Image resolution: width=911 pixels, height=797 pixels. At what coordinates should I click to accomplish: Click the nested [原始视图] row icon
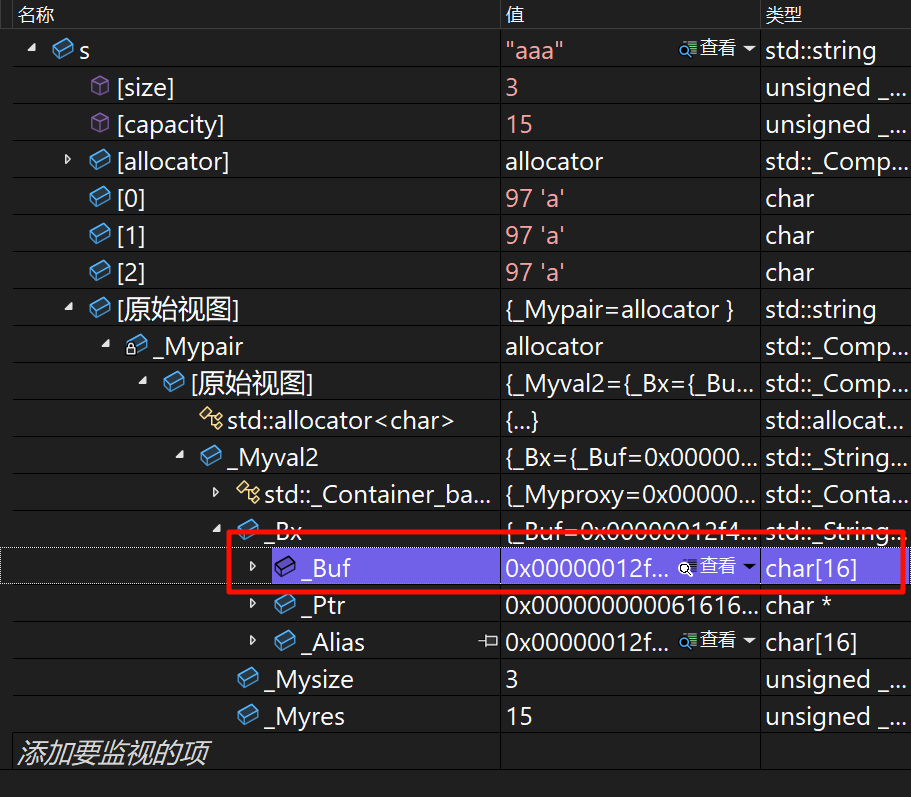coord(174,382)
